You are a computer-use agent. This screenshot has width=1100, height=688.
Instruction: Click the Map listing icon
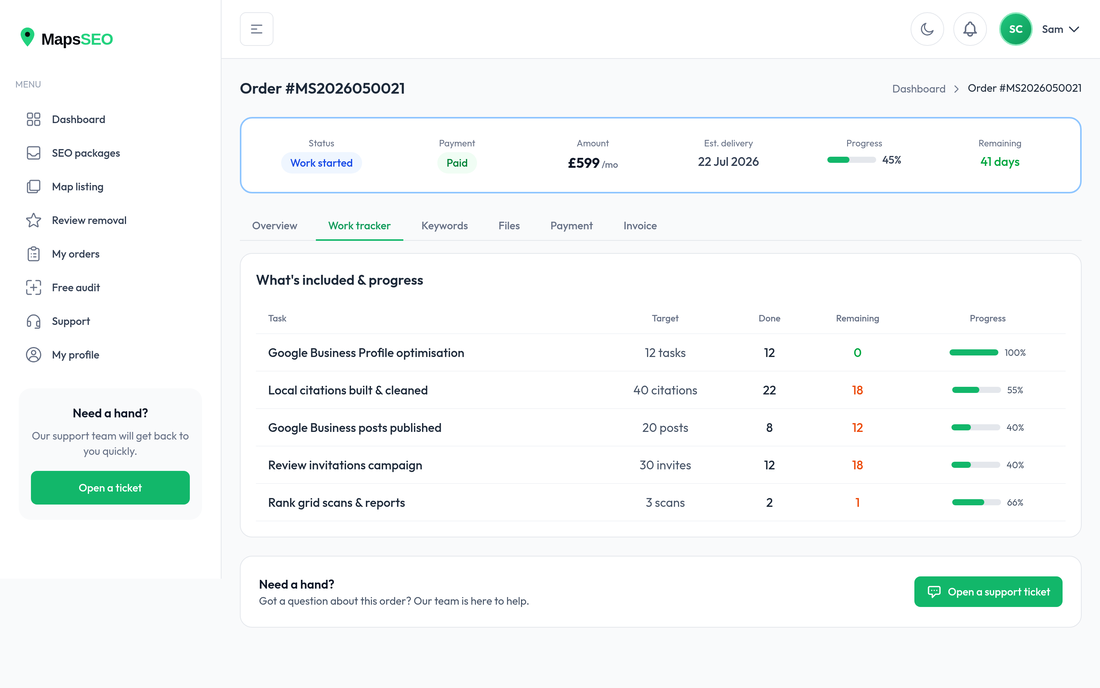33,187
